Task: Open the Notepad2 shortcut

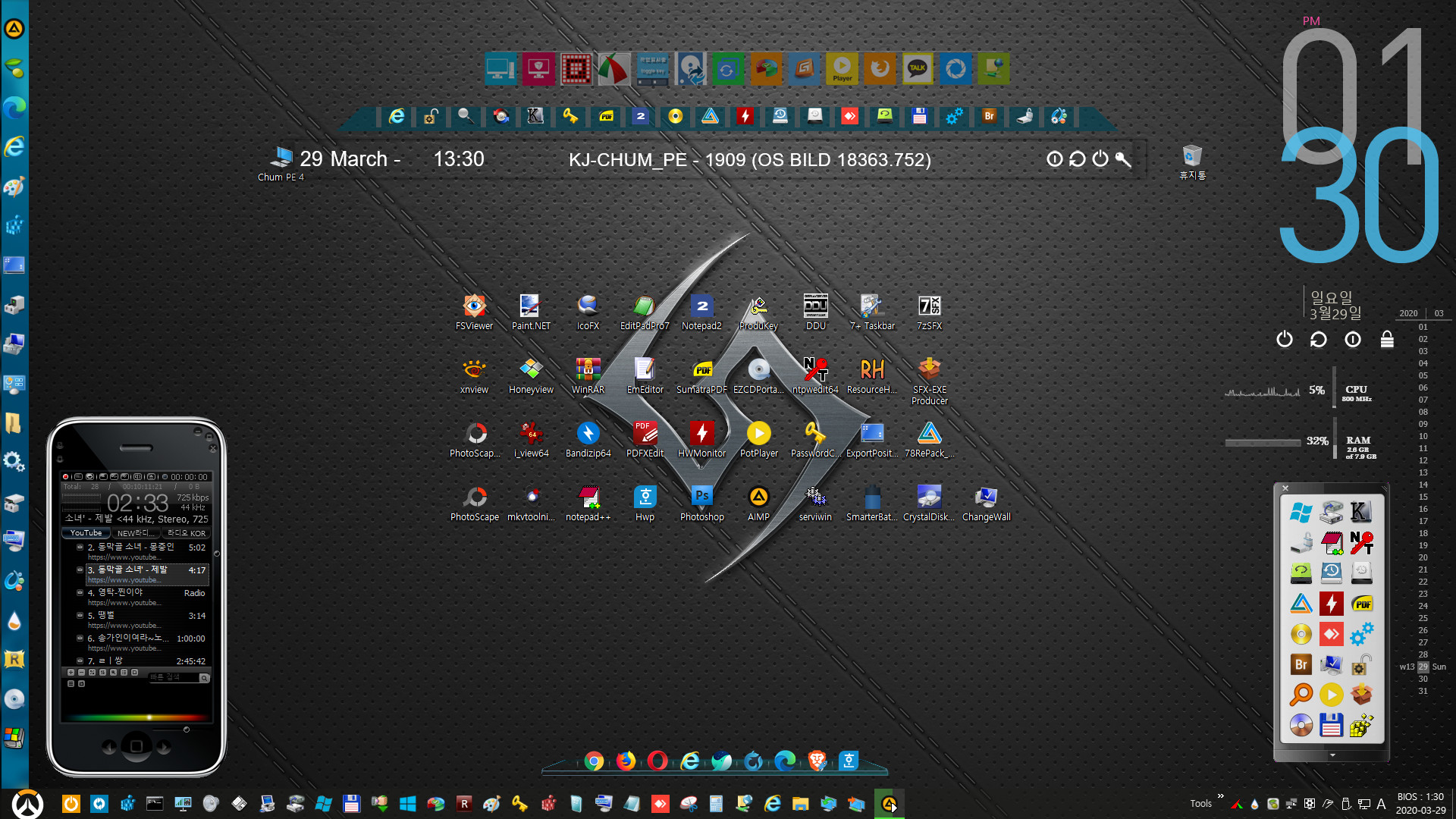Action: tap(701, 312)
